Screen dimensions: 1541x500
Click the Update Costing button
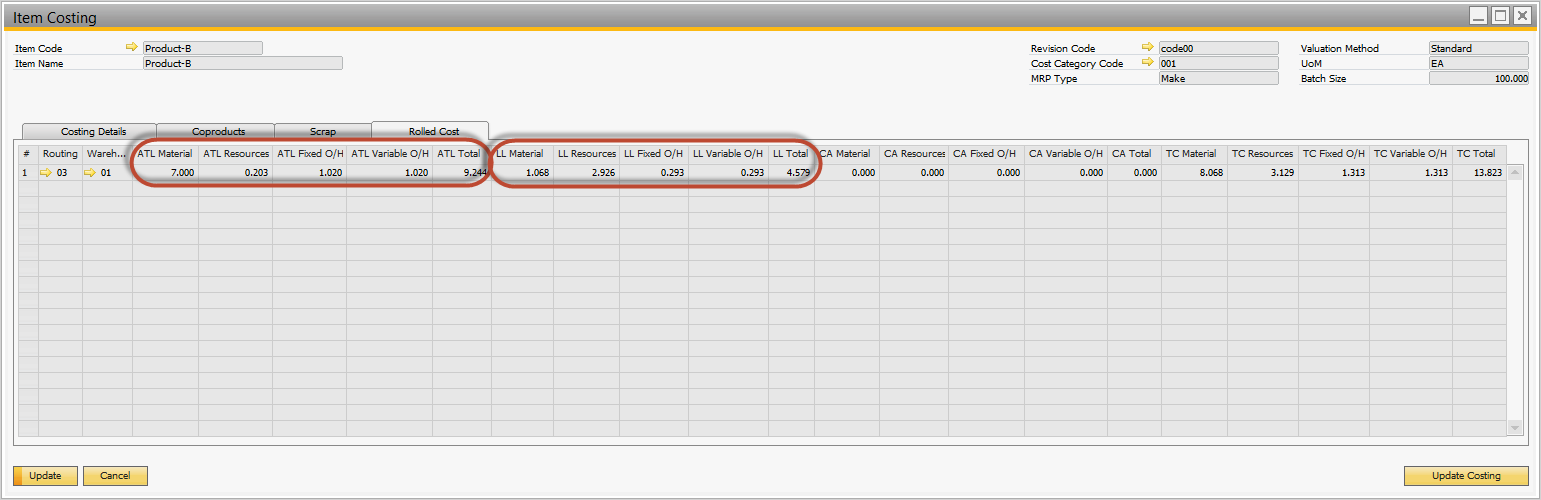tap(1466, 476)
